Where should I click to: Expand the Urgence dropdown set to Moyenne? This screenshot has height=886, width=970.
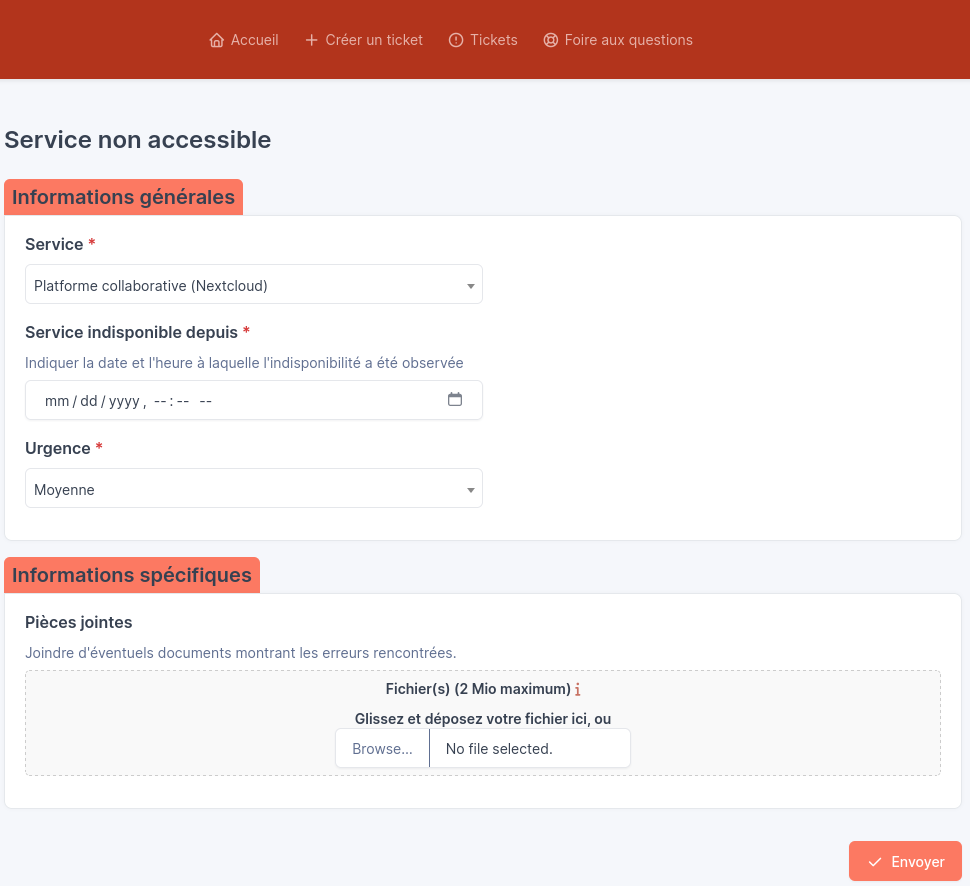tap(253, 489)
